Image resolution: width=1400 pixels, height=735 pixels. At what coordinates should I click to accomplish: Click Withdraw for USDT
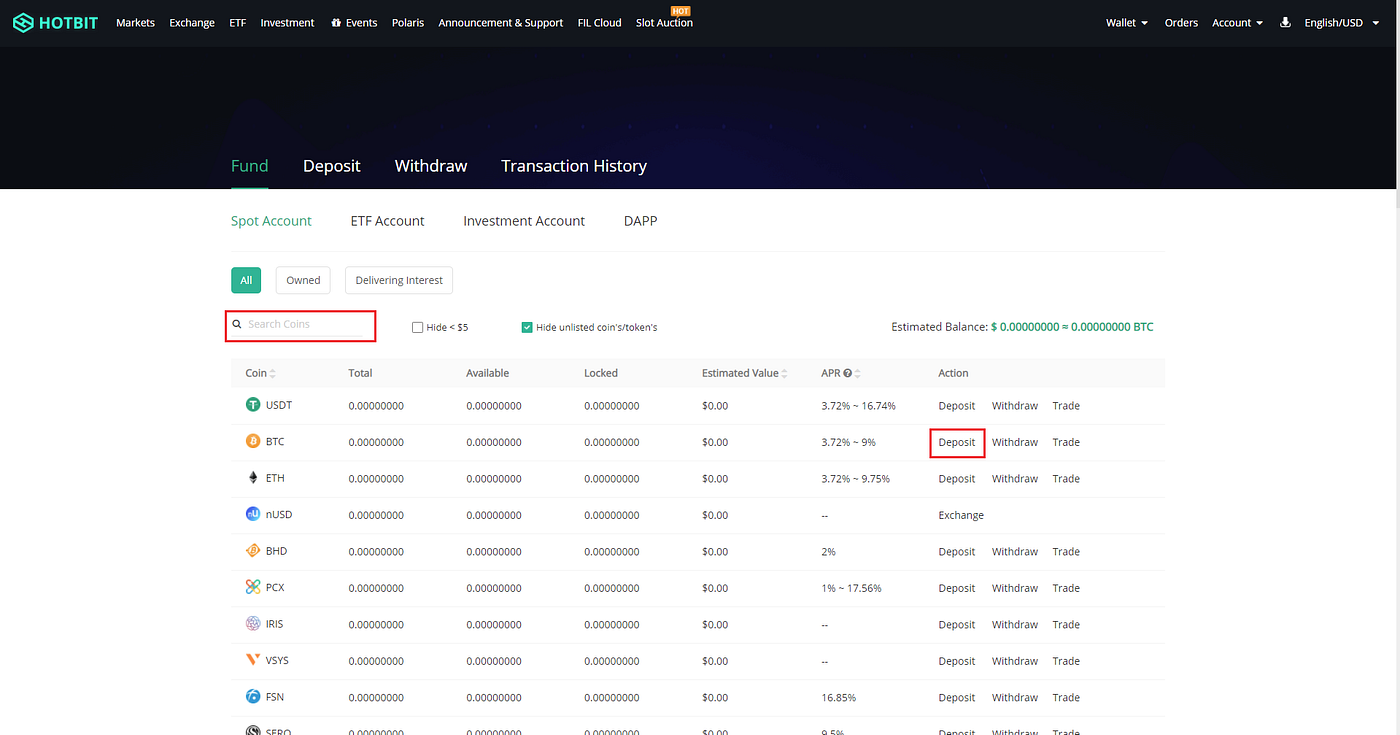(x=1015, y=406)
